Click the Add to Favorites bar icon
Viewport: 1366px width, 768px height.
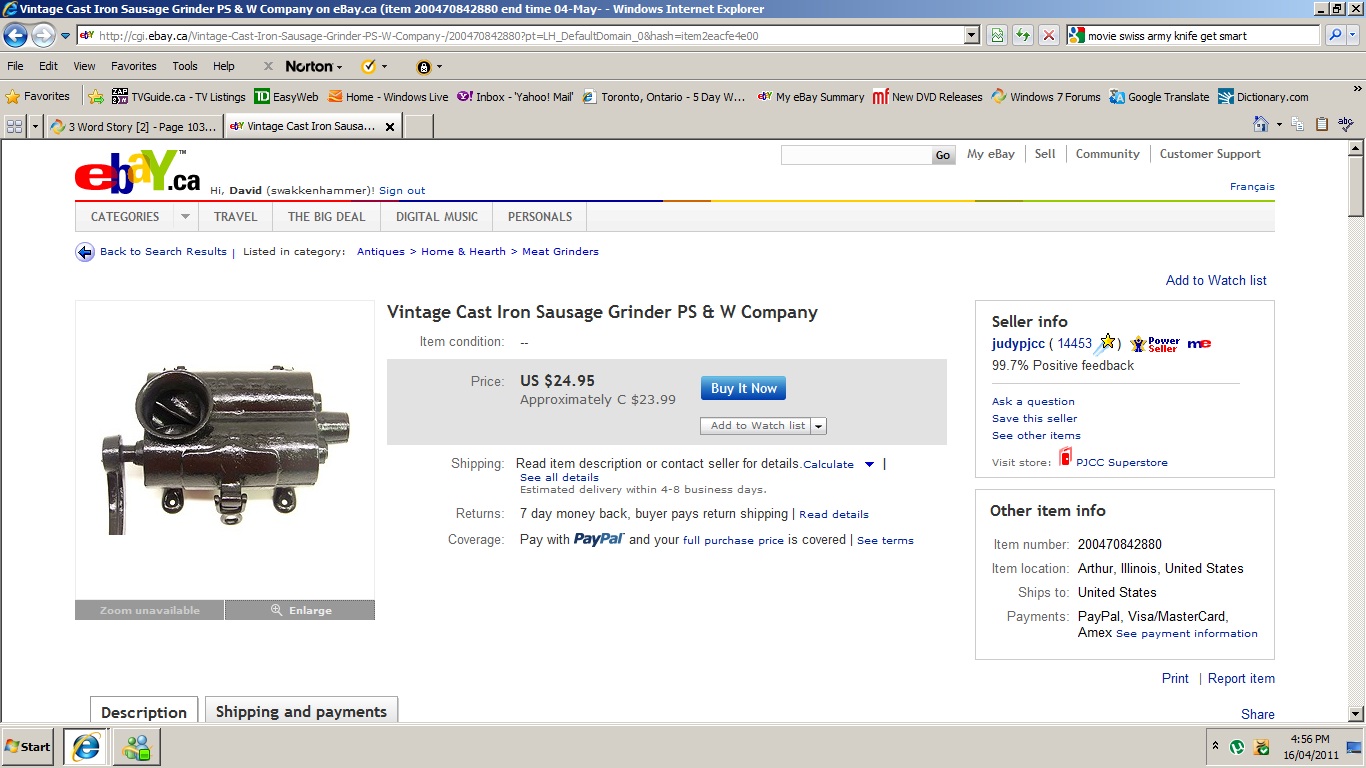(96, 96)
